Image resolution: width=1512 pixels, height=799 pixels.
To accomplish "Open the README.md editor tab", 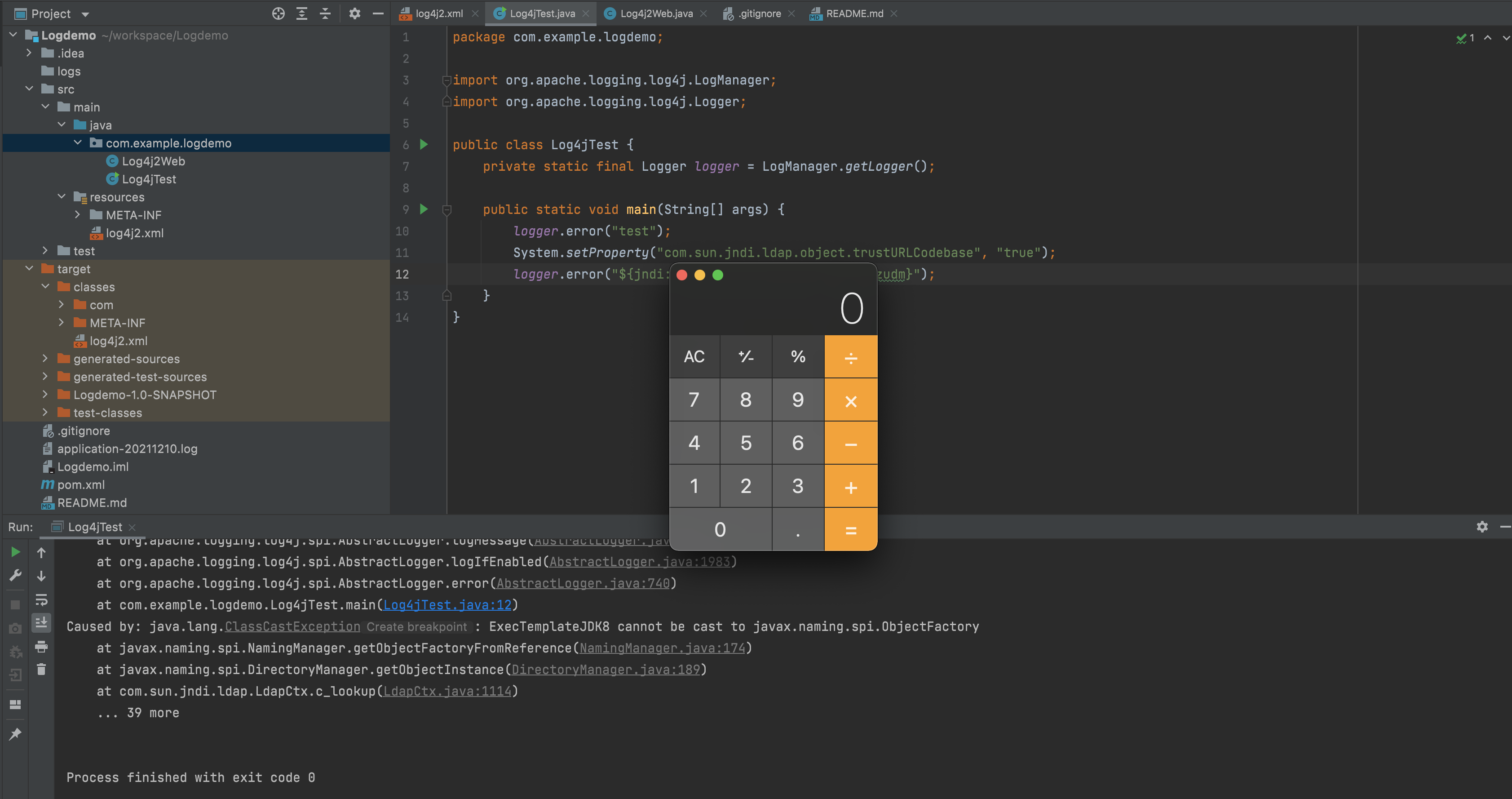I will click(853, 13).
